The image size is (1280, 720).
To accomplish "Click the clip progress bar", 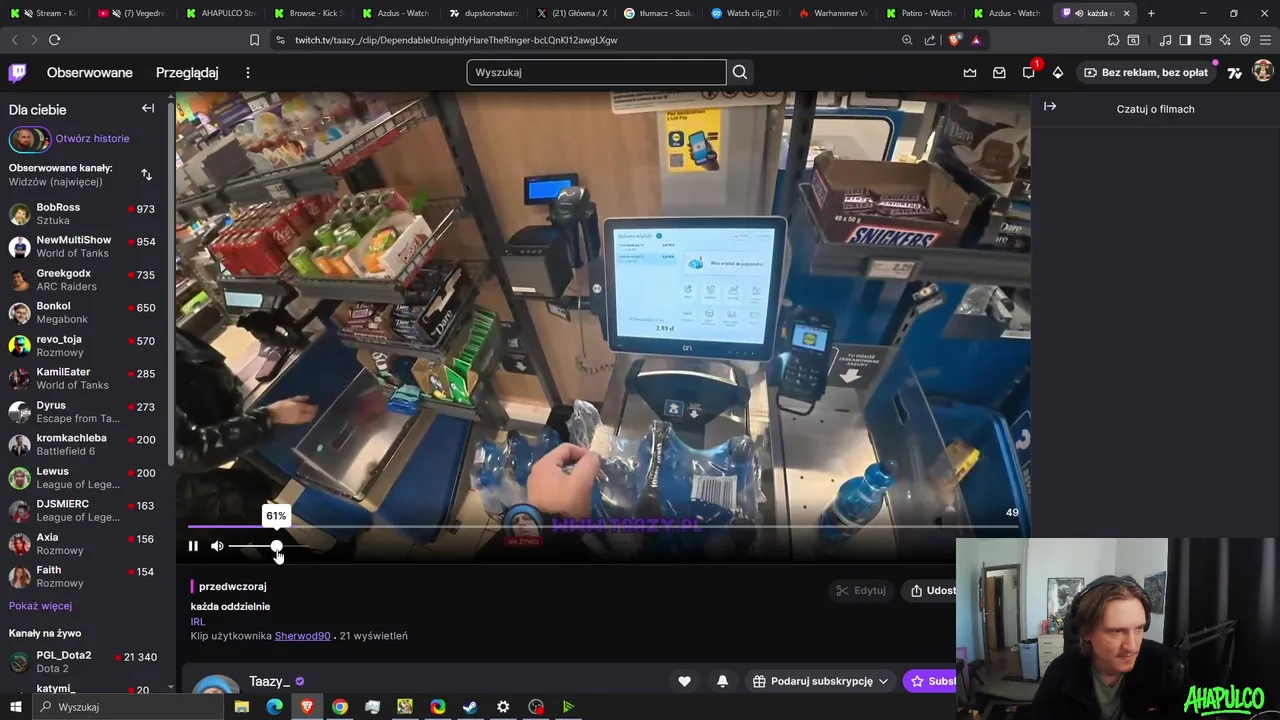I will pyautogui.click(x=603, y=526).
